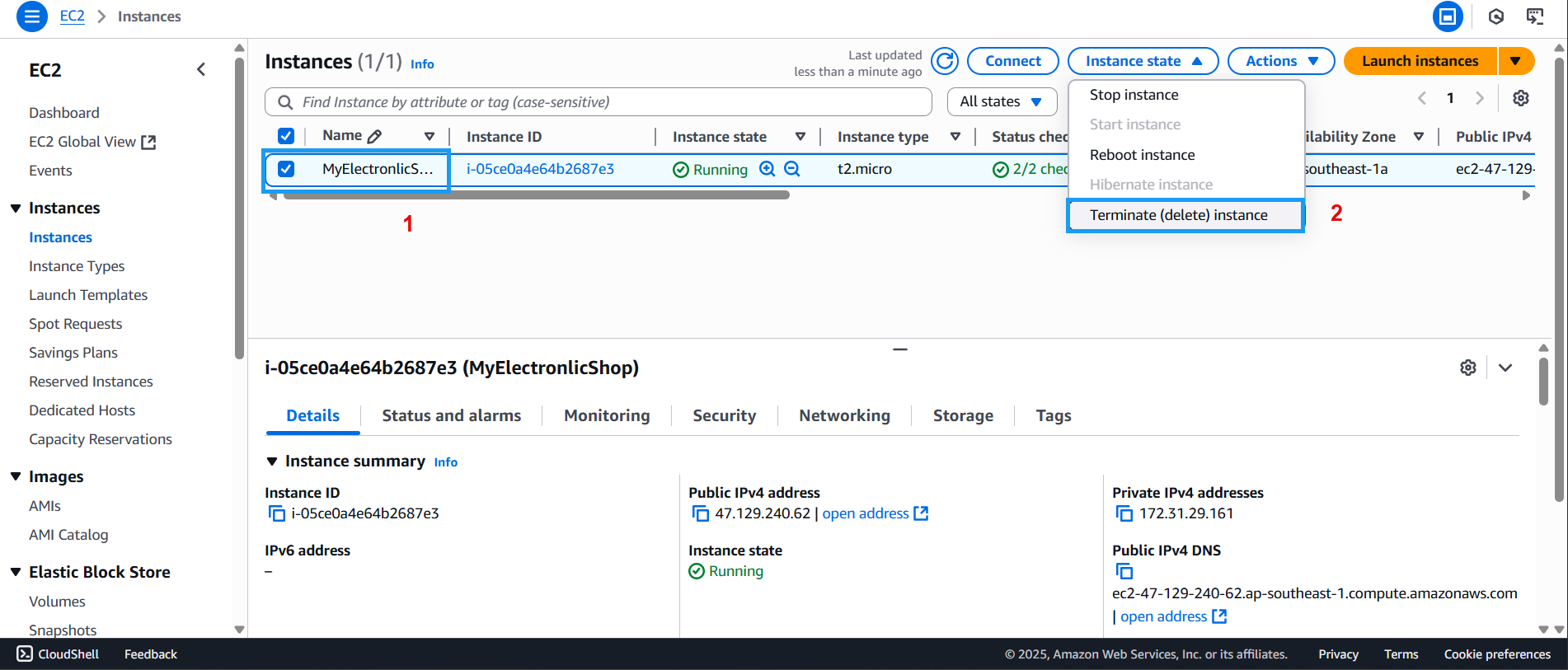Open Cookie preferences in footer
The width and height of the screenshot is (1568, 670).
(1497, 654)
